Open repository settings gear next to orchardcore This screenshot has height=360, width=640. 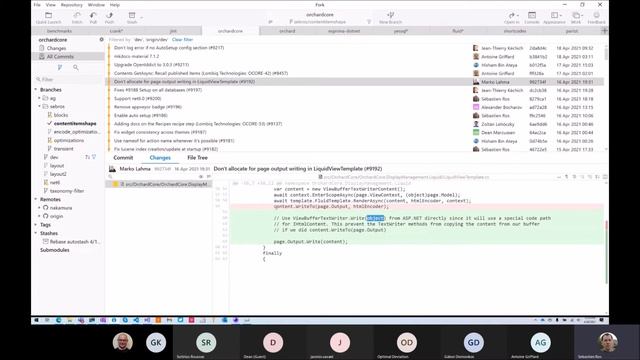pyautogui.click(x=101, y=40)
